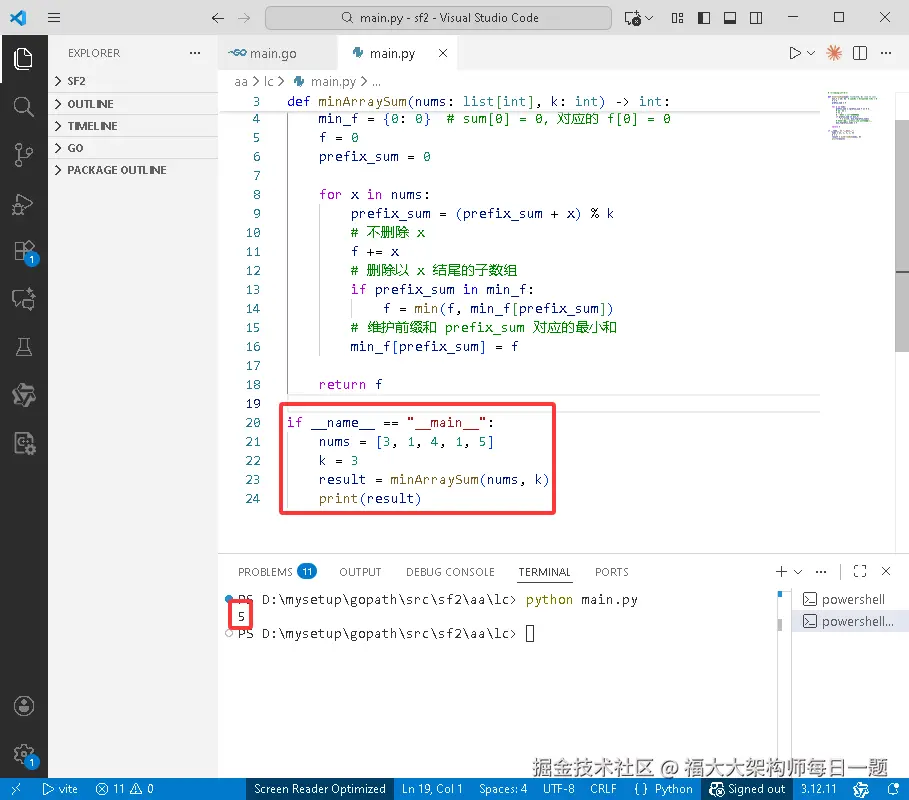The width and height of the screenshot is (909, 800).
Task: Open the Search view in activity bar
Action: [x=23, y=107]
